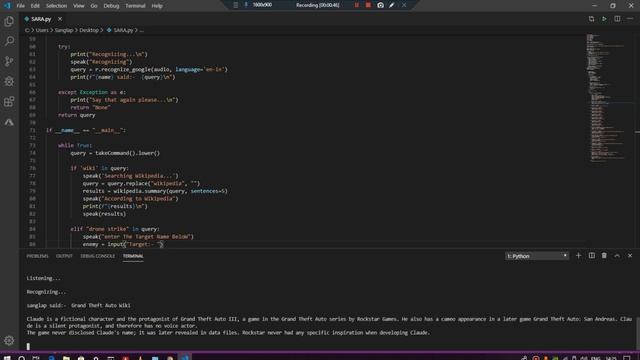The width and height of the screenshot is (640, 360).
Task: Open the View menu
Action: point(79,6)
